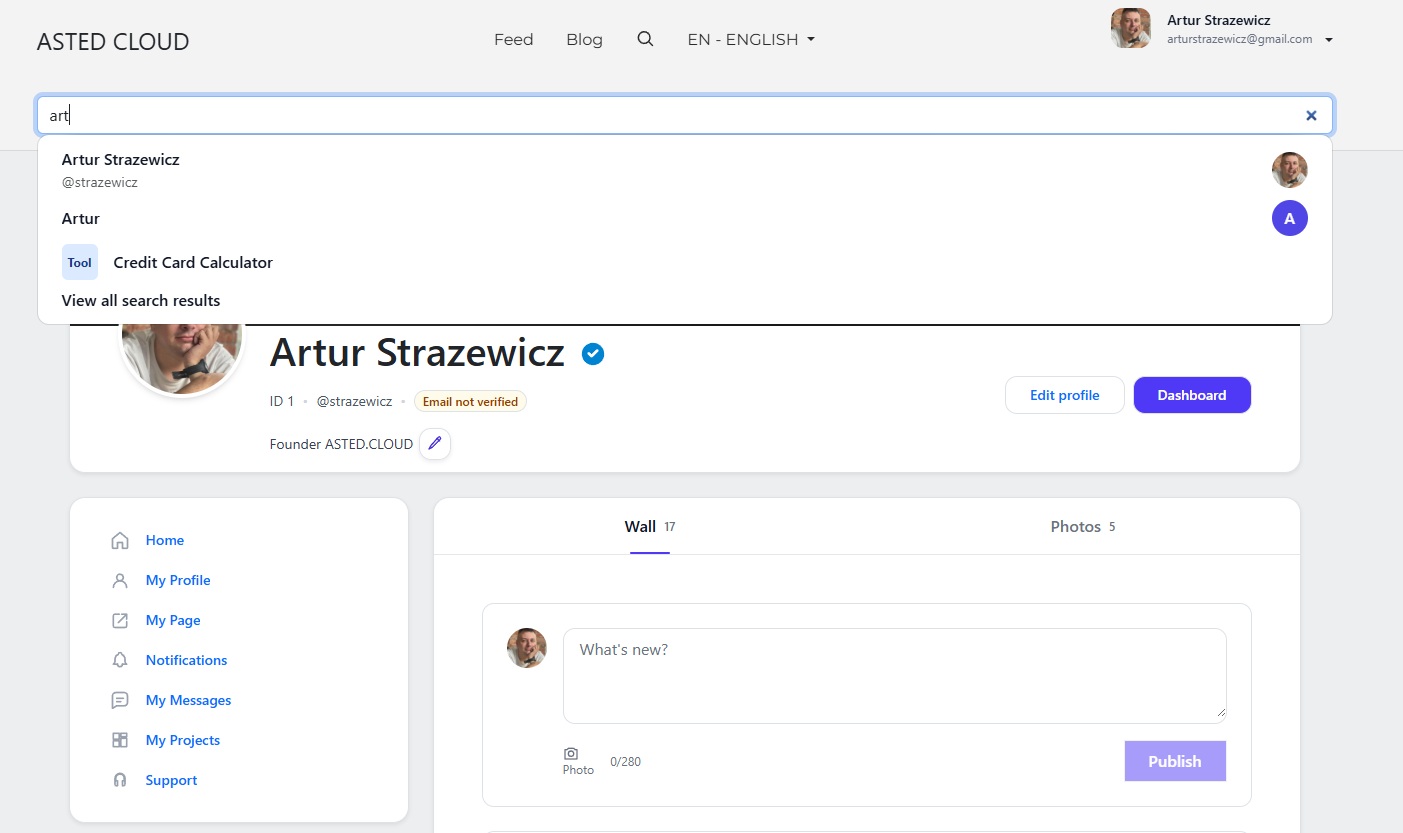Go to Notifications in the sidebar
1403x833 pixels.
pos(186,660)
